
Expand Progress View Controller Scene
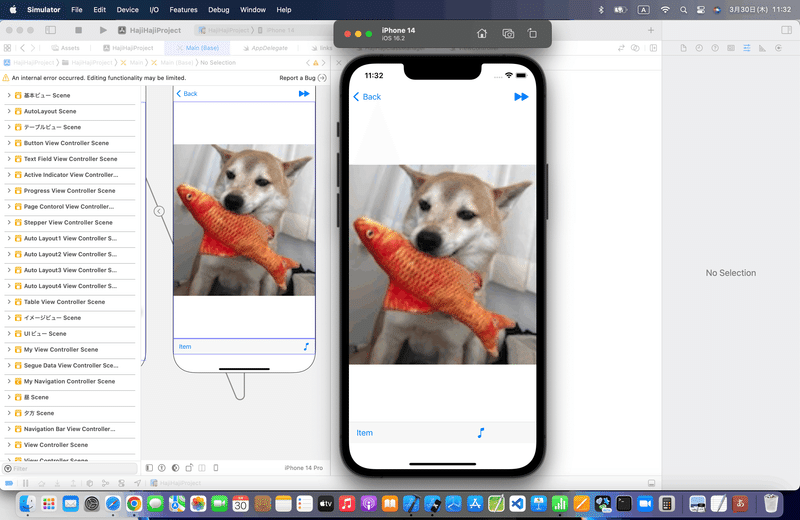pos(9,190)
